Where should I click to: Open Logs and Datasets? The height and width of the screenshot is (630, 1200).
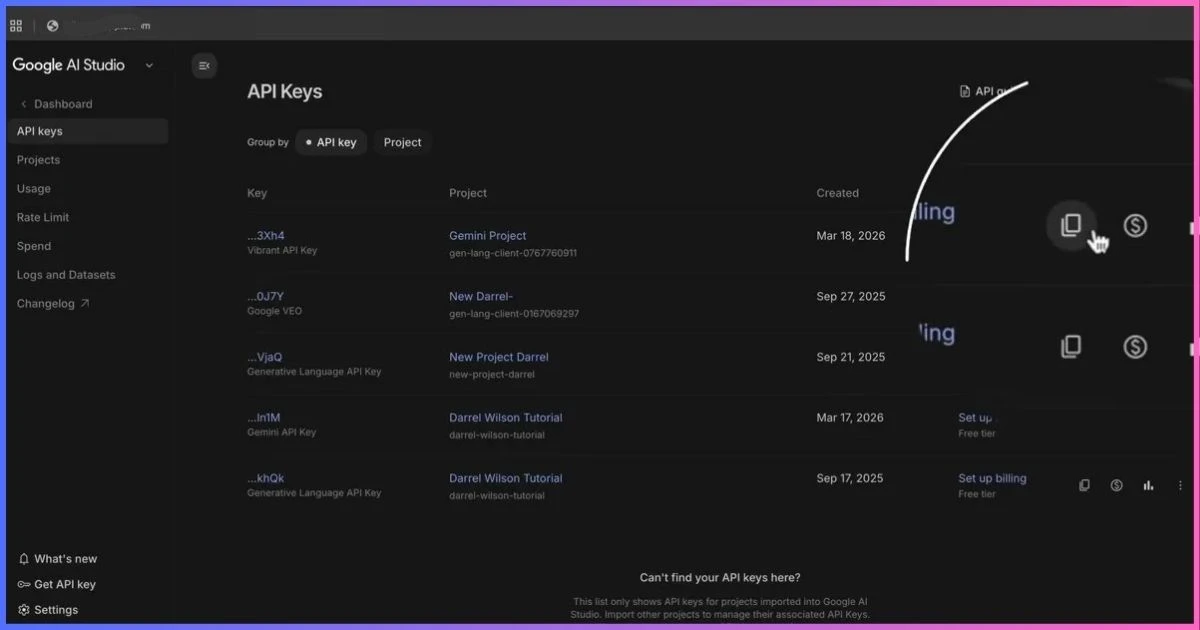[66, 275]
